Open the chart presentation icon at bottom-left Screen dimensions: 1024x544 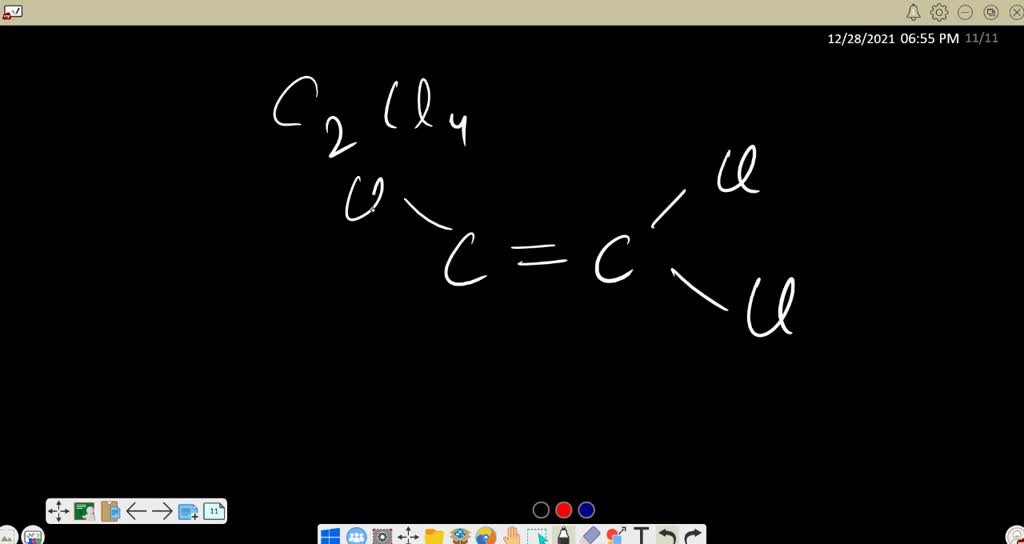click(x=33, y=537)
